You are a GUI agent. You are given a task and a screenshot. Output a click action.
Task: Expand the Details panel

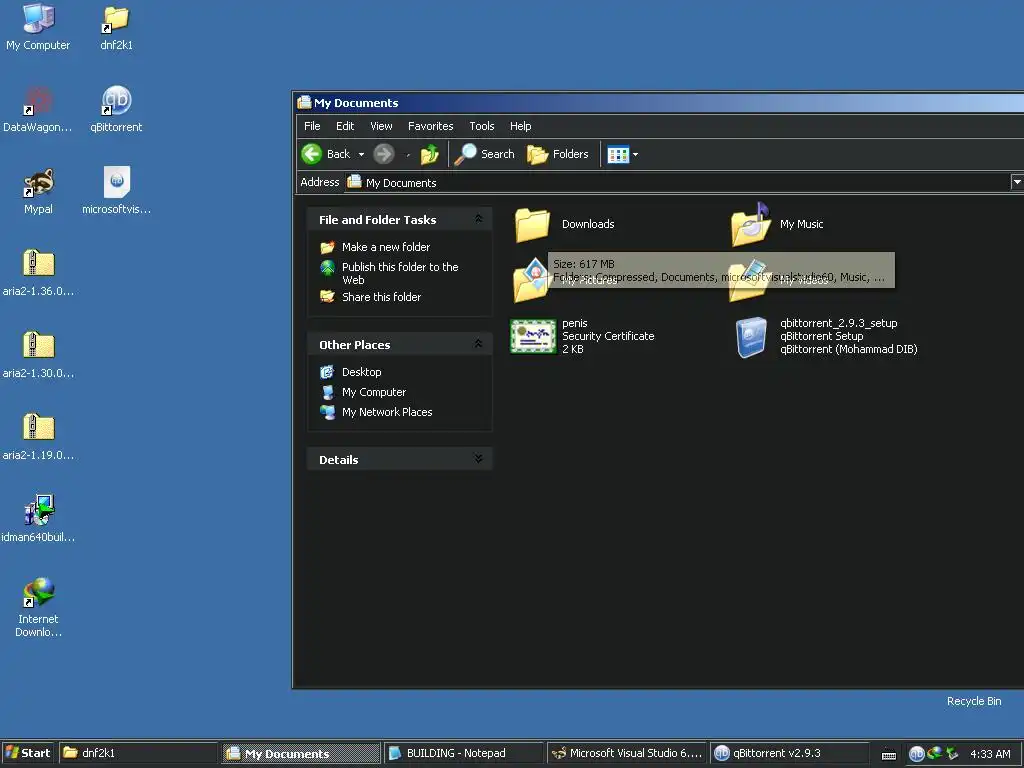(479, 458)
